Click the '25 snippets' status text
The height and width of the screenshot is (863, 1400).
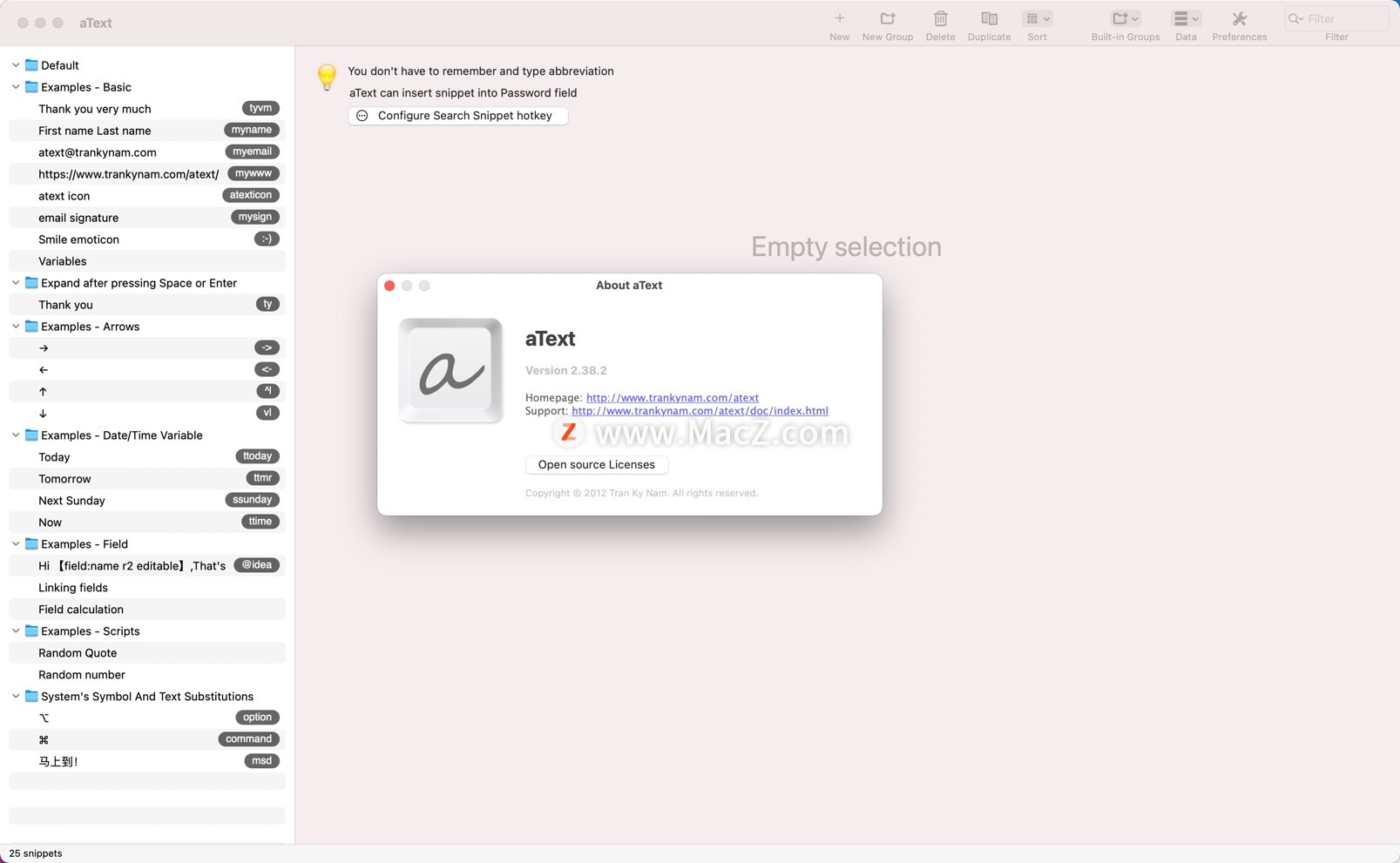click(36, 853)
